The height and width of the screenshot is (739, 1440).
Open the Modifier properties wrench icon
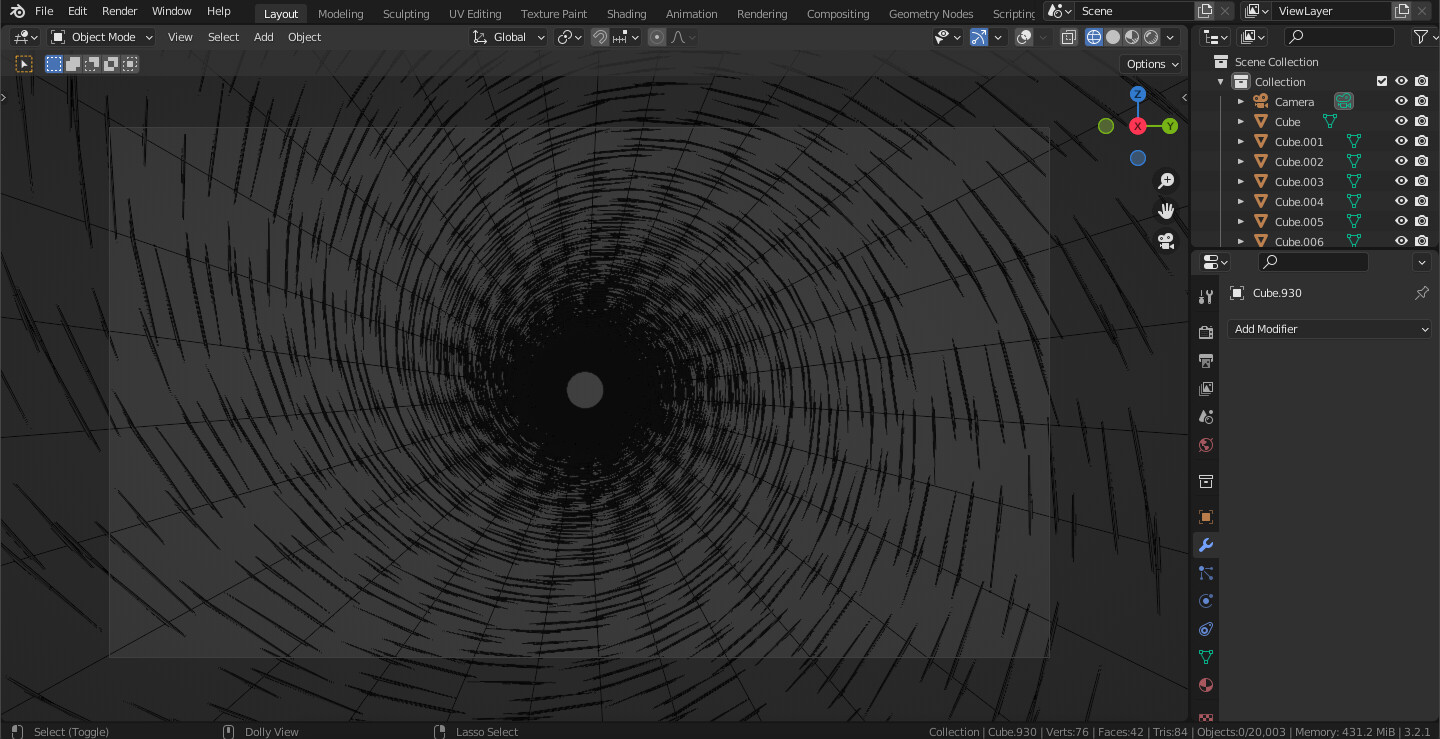(x=1205, y=545)
